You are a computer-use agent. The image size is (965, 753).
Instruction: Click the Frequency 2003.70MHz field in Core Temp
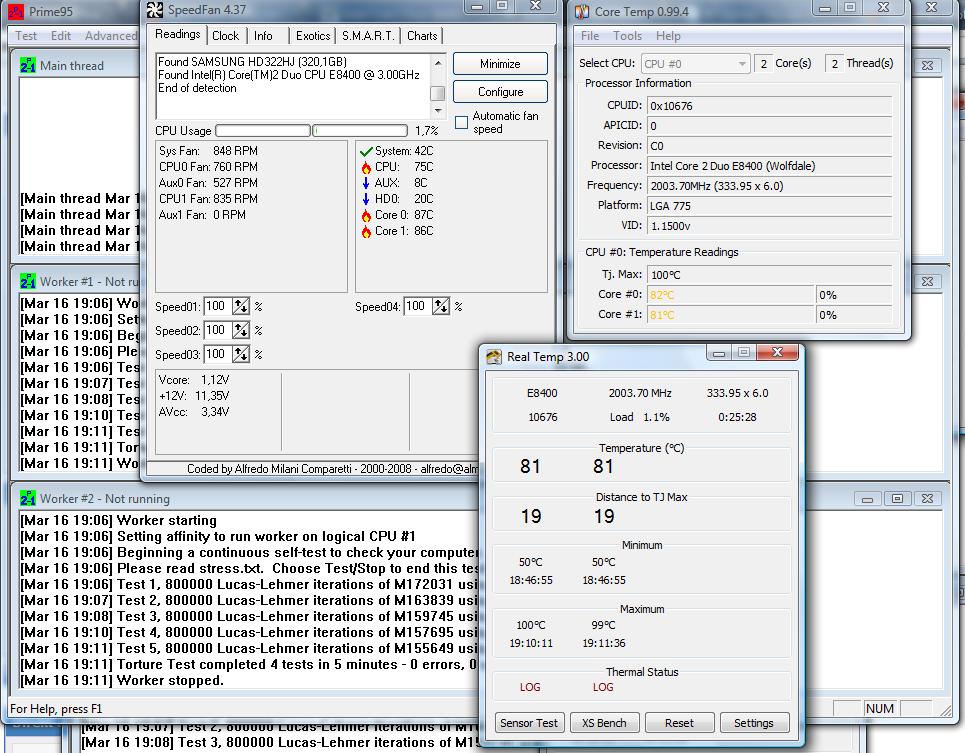(x=769, y=186)
